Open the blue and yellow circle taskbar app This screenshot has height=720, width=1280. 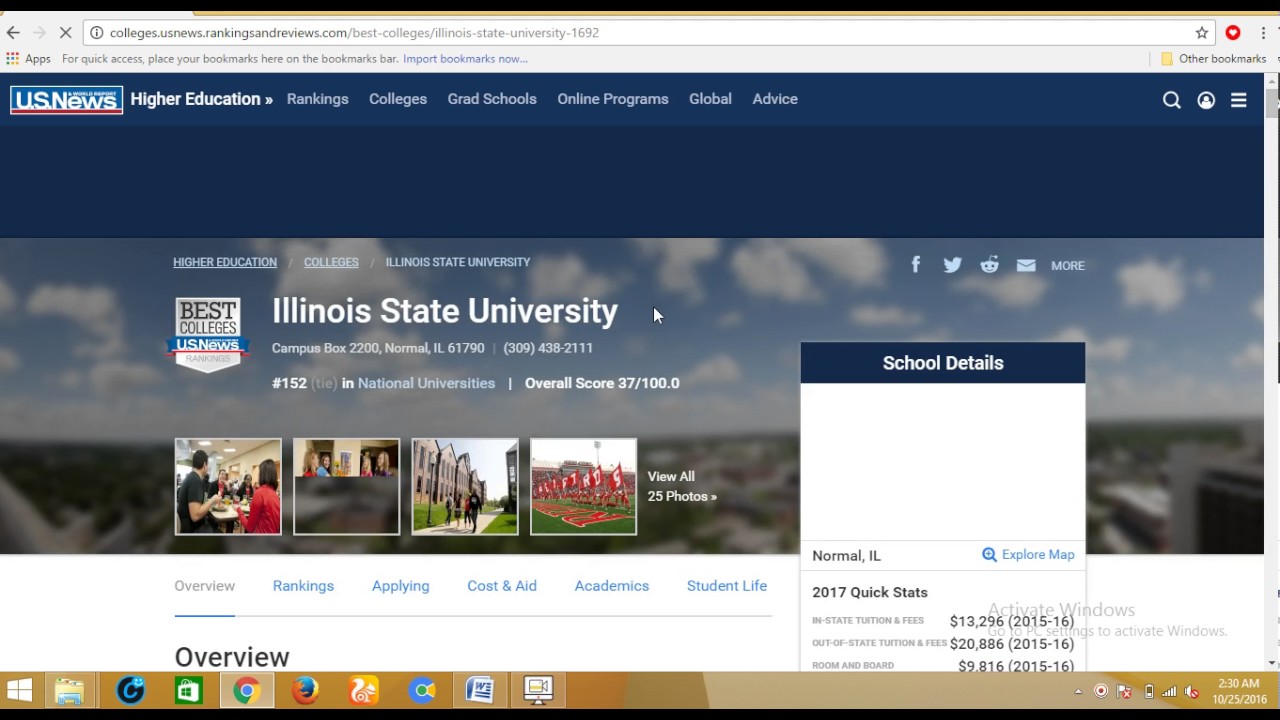(422, 690)
